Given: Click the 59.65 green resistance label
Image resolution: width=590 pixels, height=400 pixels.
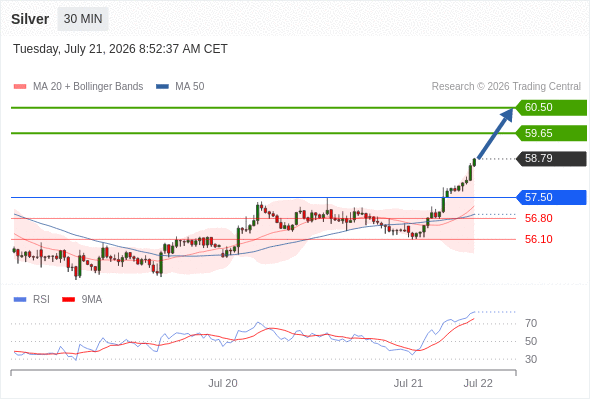Looking at the screenshot, I should (x=551, y=133).
